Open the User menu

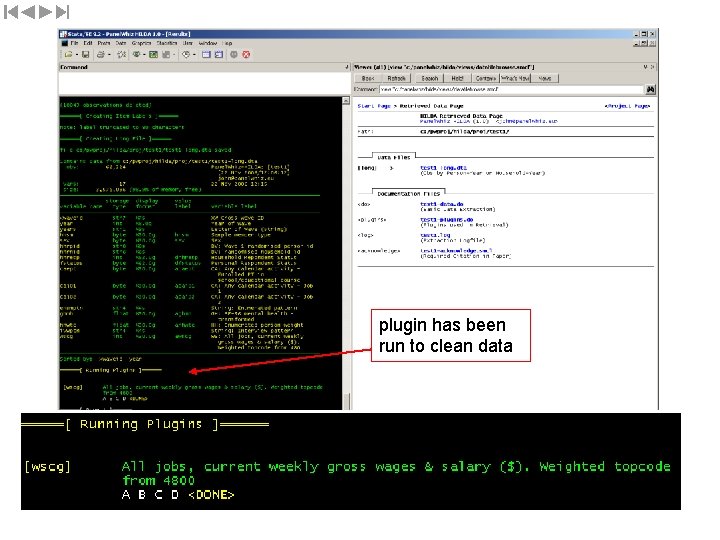click(188, 43)
